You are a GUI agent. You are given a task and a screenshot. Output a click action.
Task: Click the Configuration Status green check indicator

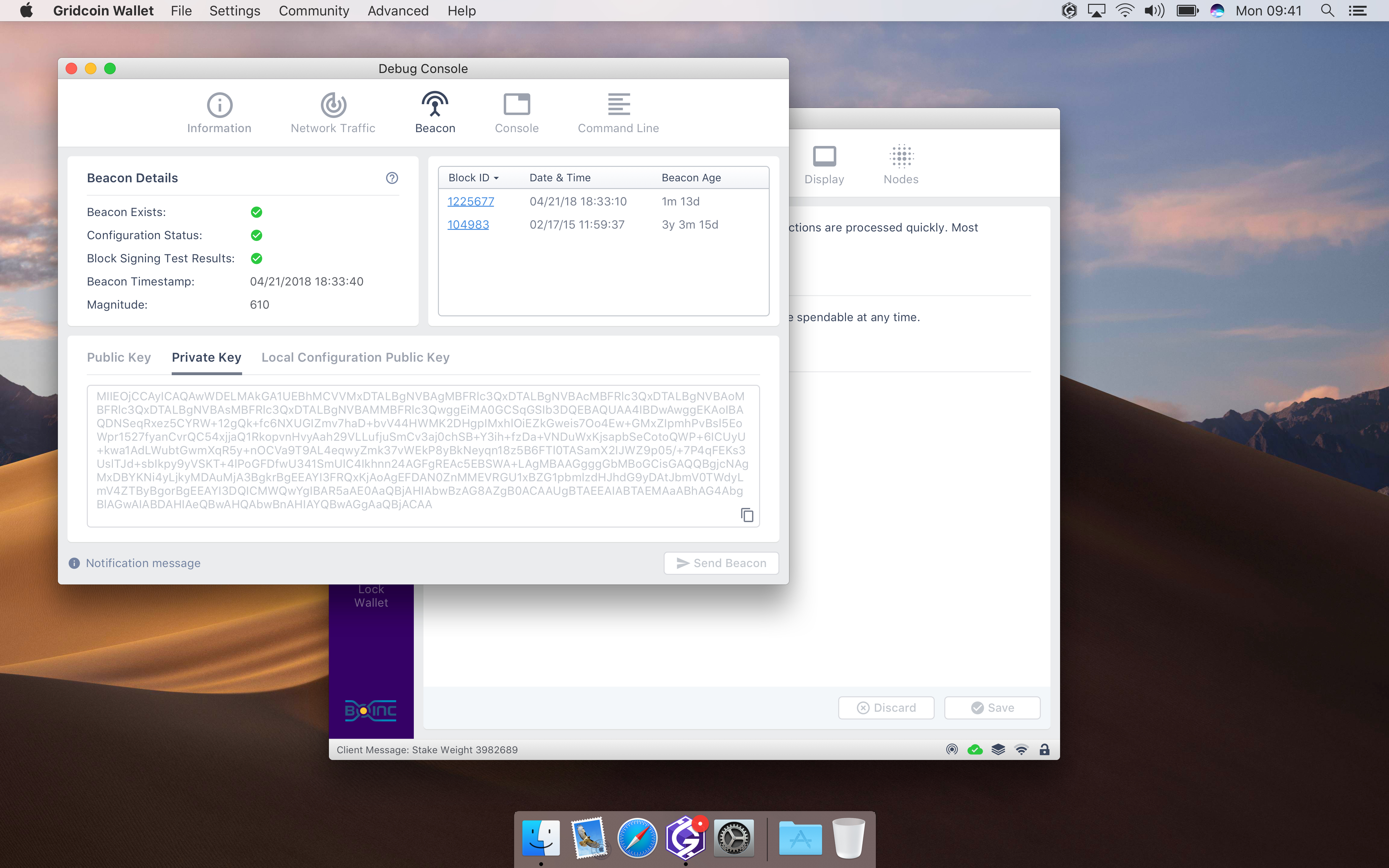pyautogui.click(x=257, y=235)
